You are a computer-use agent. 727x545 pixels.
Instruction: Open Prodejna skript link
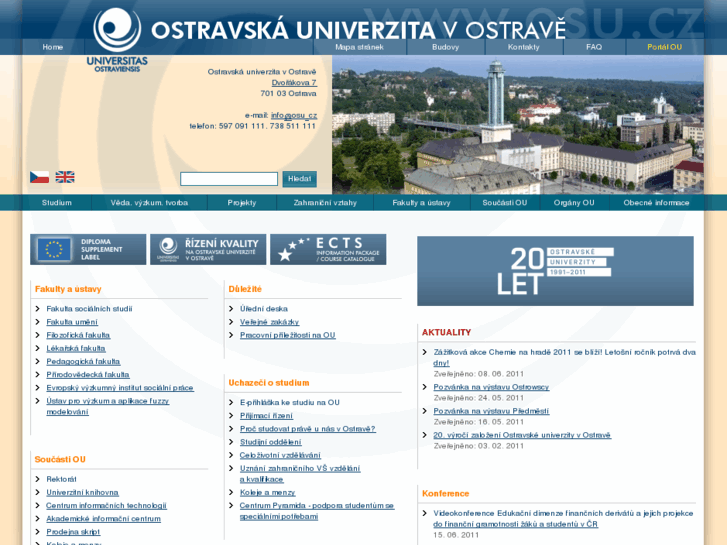pyautogui.click(x=73, y=532)
